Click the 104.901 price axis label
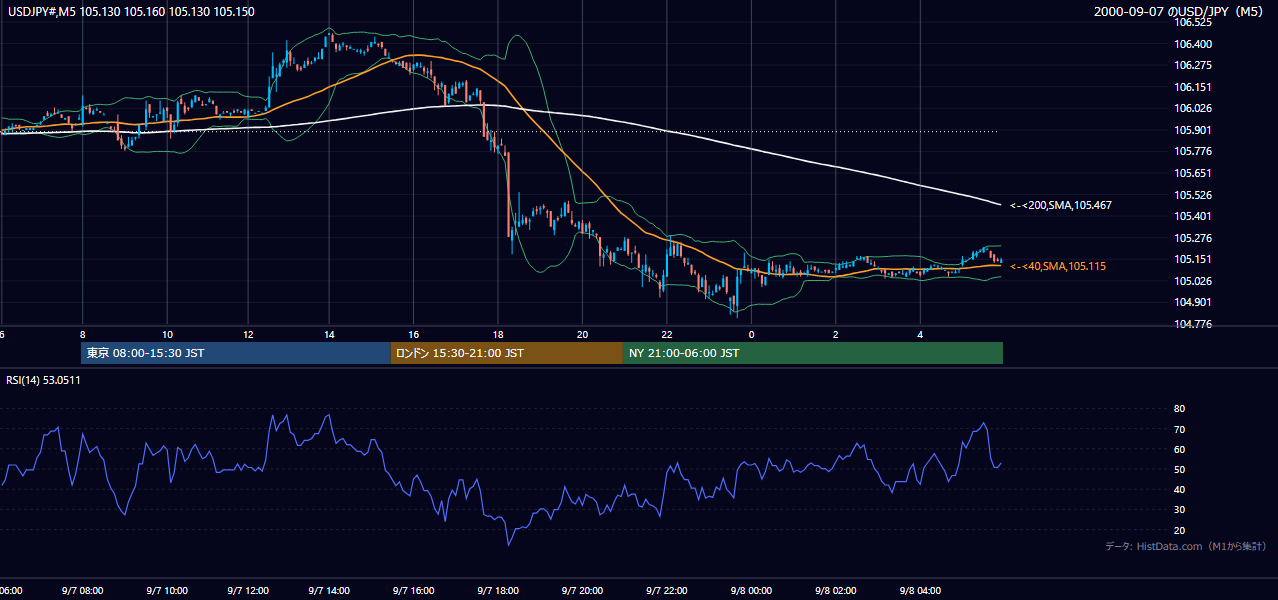1278x600 pixels. (x=1193, y=302)
